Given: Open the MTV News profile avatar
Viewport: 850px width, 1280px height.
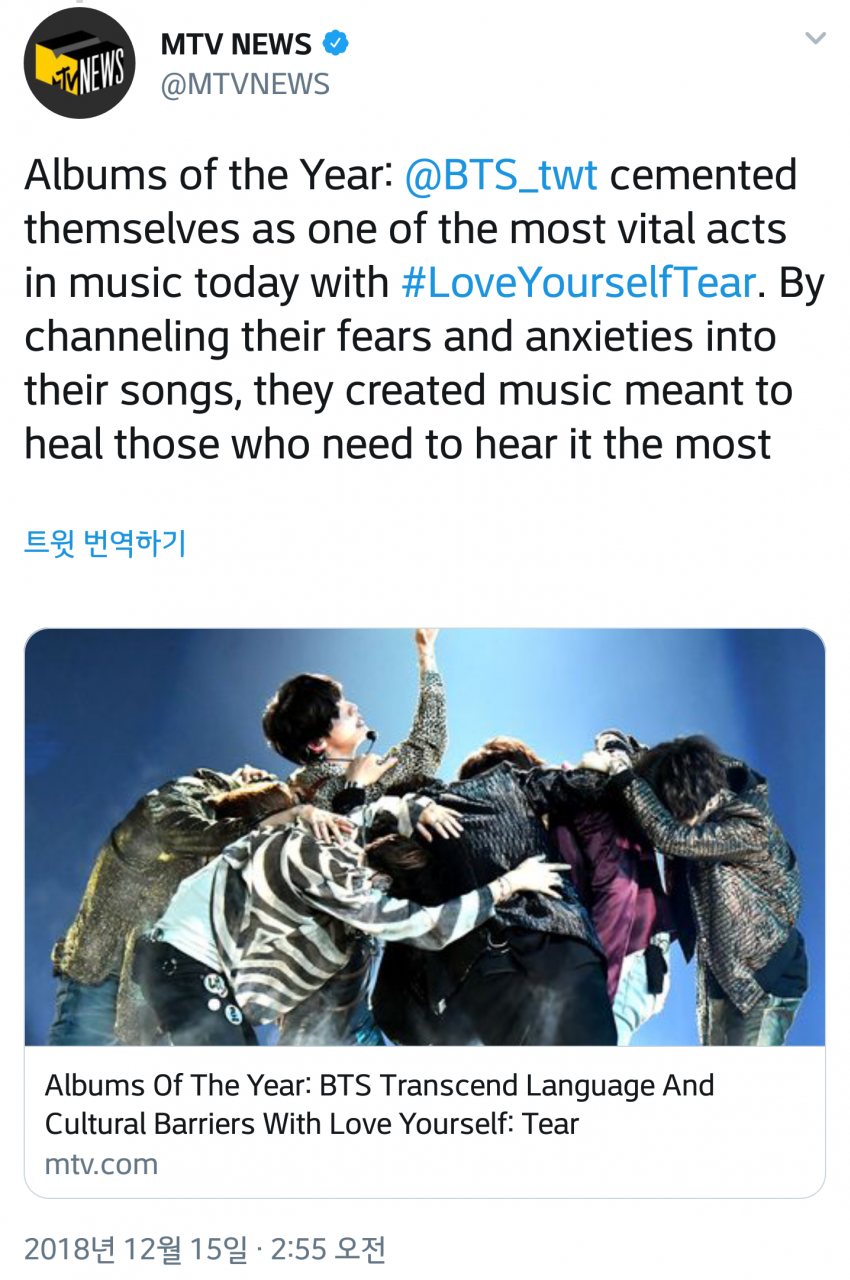Looking at the screenshot, I should (x=80, y=63).
